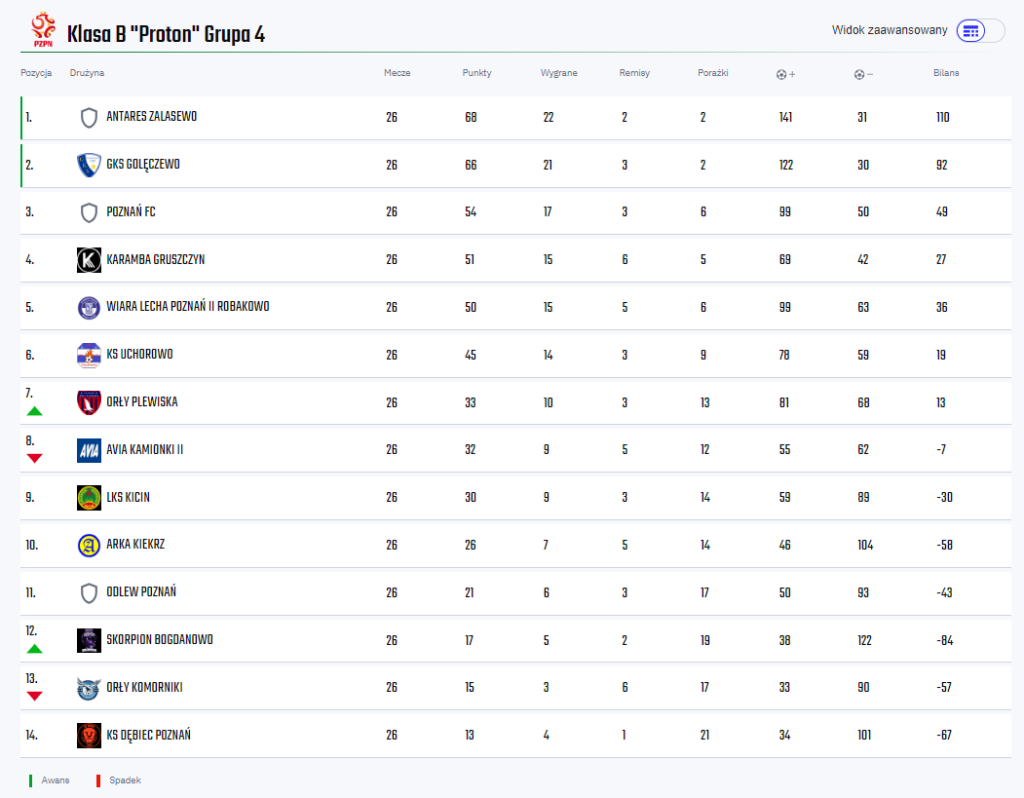Viewport: 1024px width, 798px height.
Task: Click Skorpion Bogdanowo crest
Action: (x=89, y=641)
